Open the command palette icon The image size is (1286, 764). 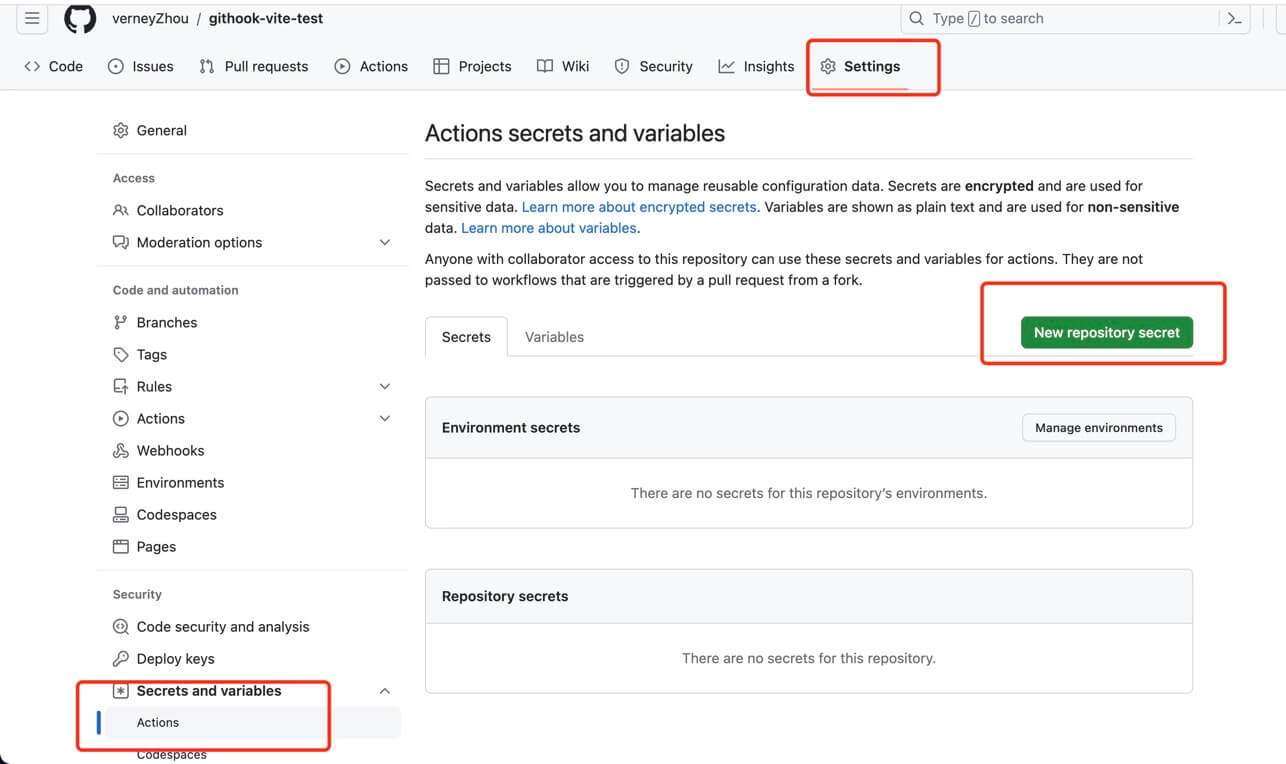click(1234, 18)
